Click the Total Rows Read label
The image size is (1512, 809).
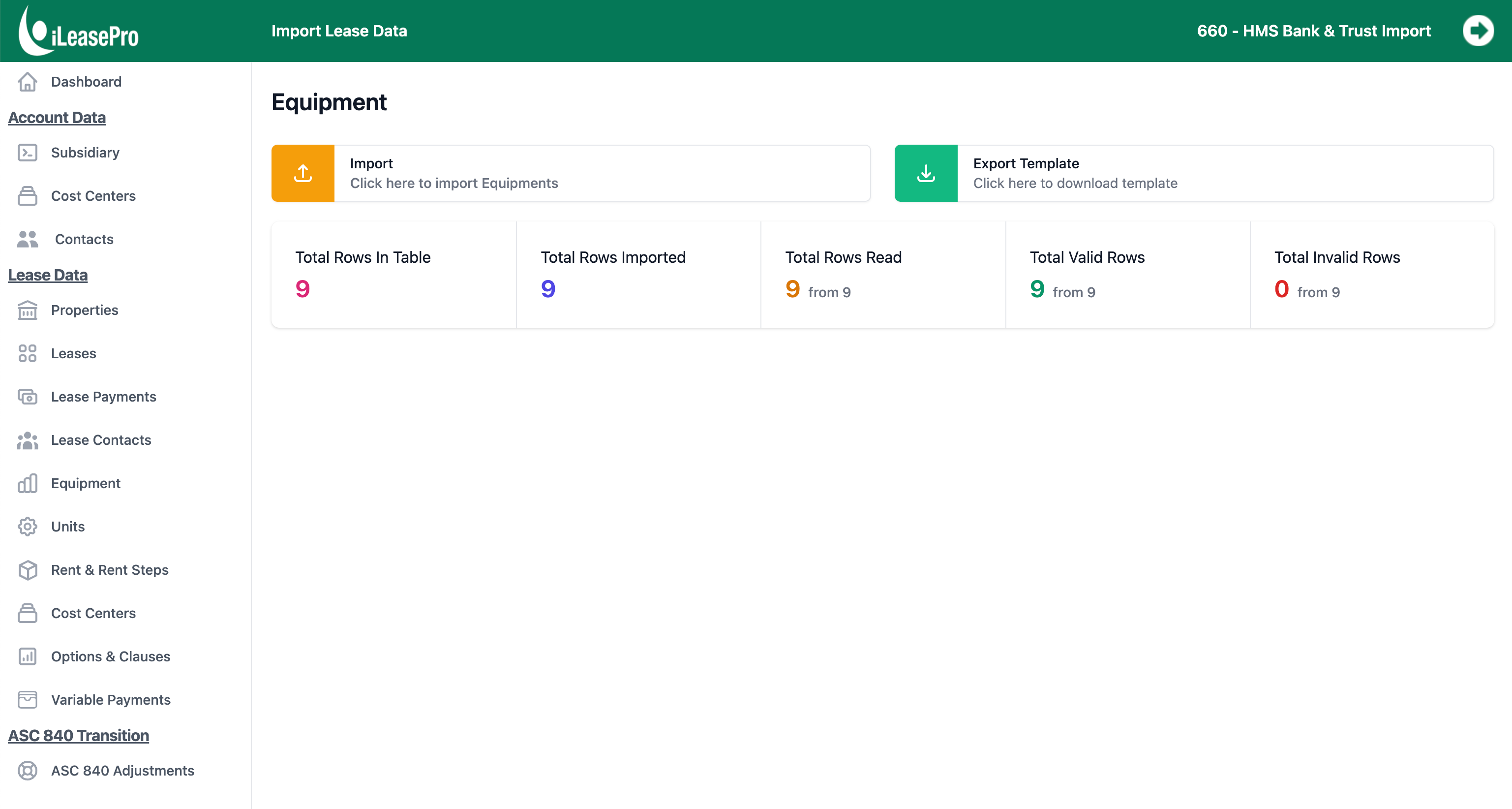(844, 257)
